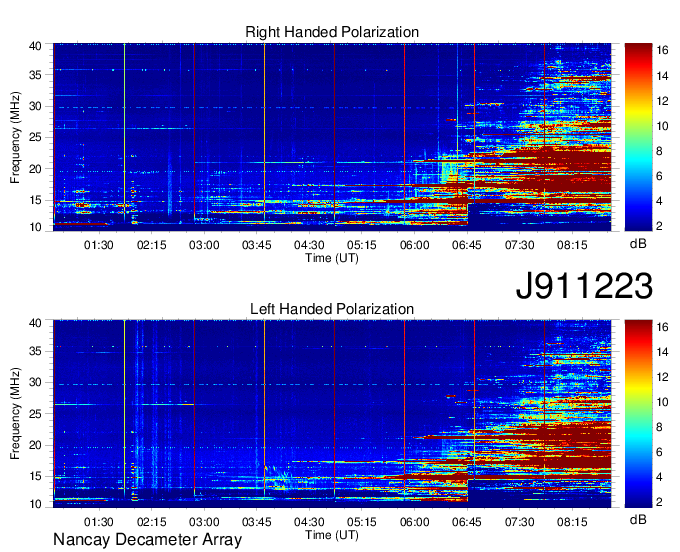The image size is (680, 552).
Task: Click "Time (UT)" label under Left Handed plot
Action: point(332,535)
